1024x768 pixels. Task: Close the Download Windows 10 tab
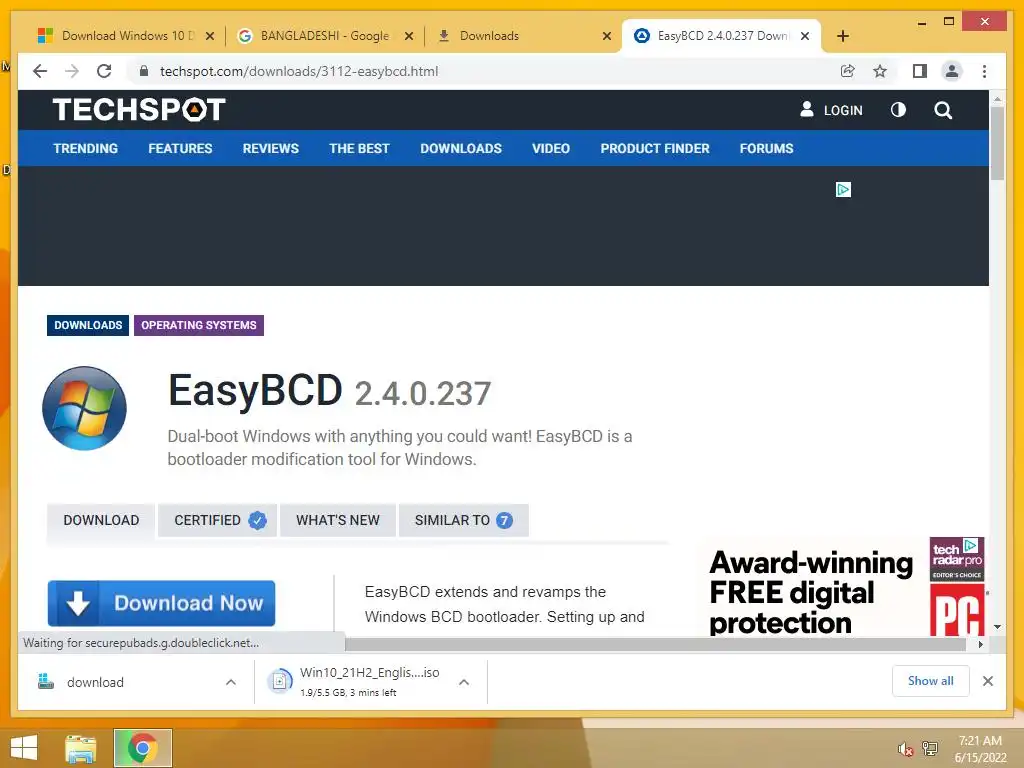pyautogui.click(x=210, y=36)
